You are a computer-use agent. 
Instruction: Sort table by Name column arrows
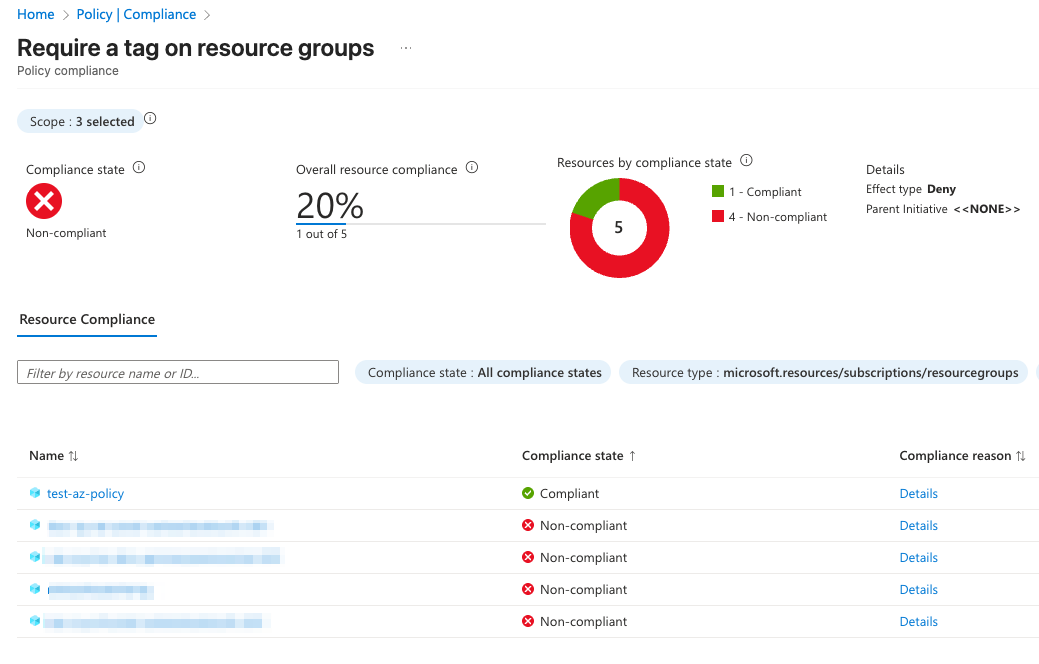(73, 456)
